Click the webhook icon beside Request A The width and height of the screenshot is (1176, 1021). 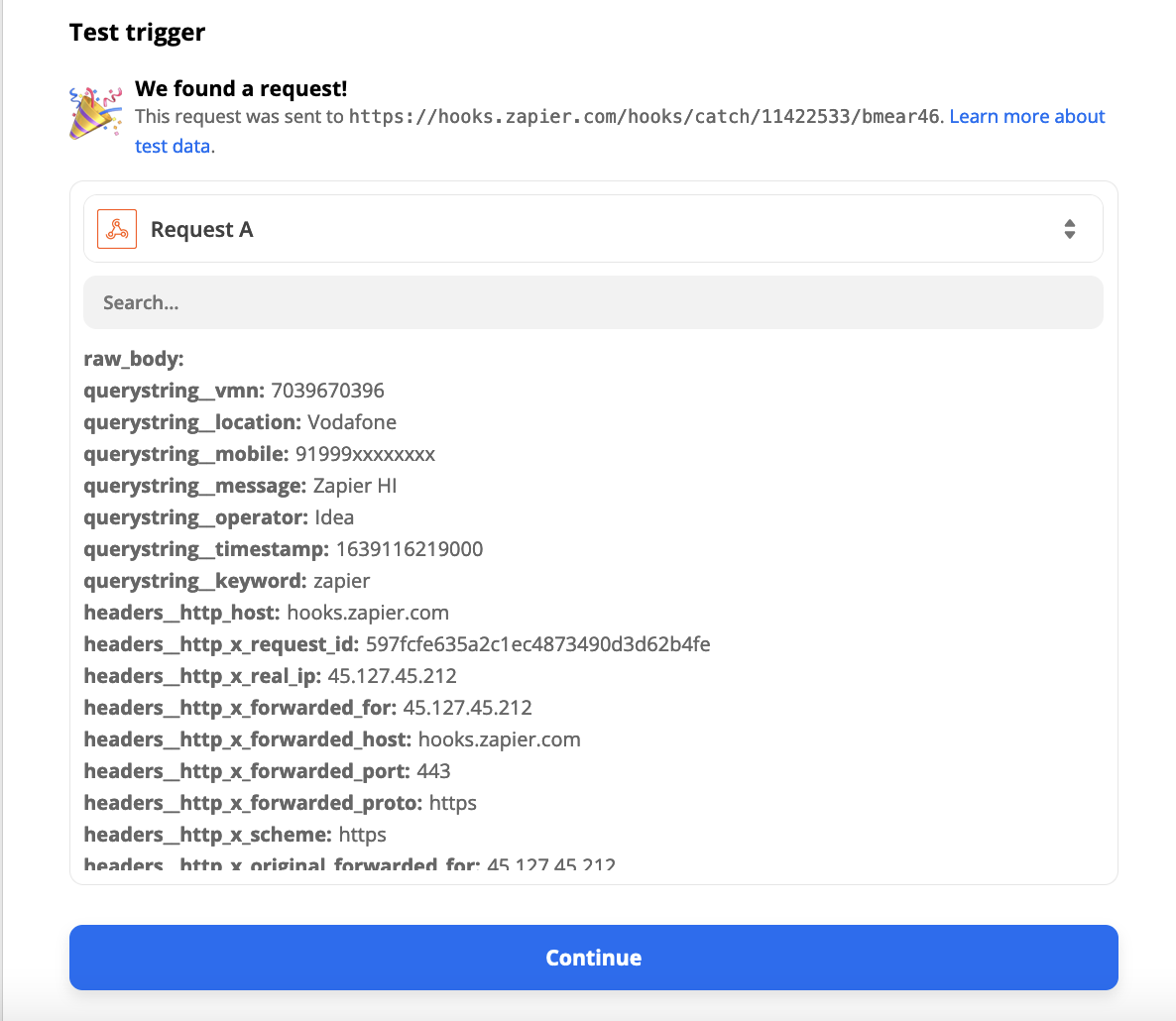(117, 229)
